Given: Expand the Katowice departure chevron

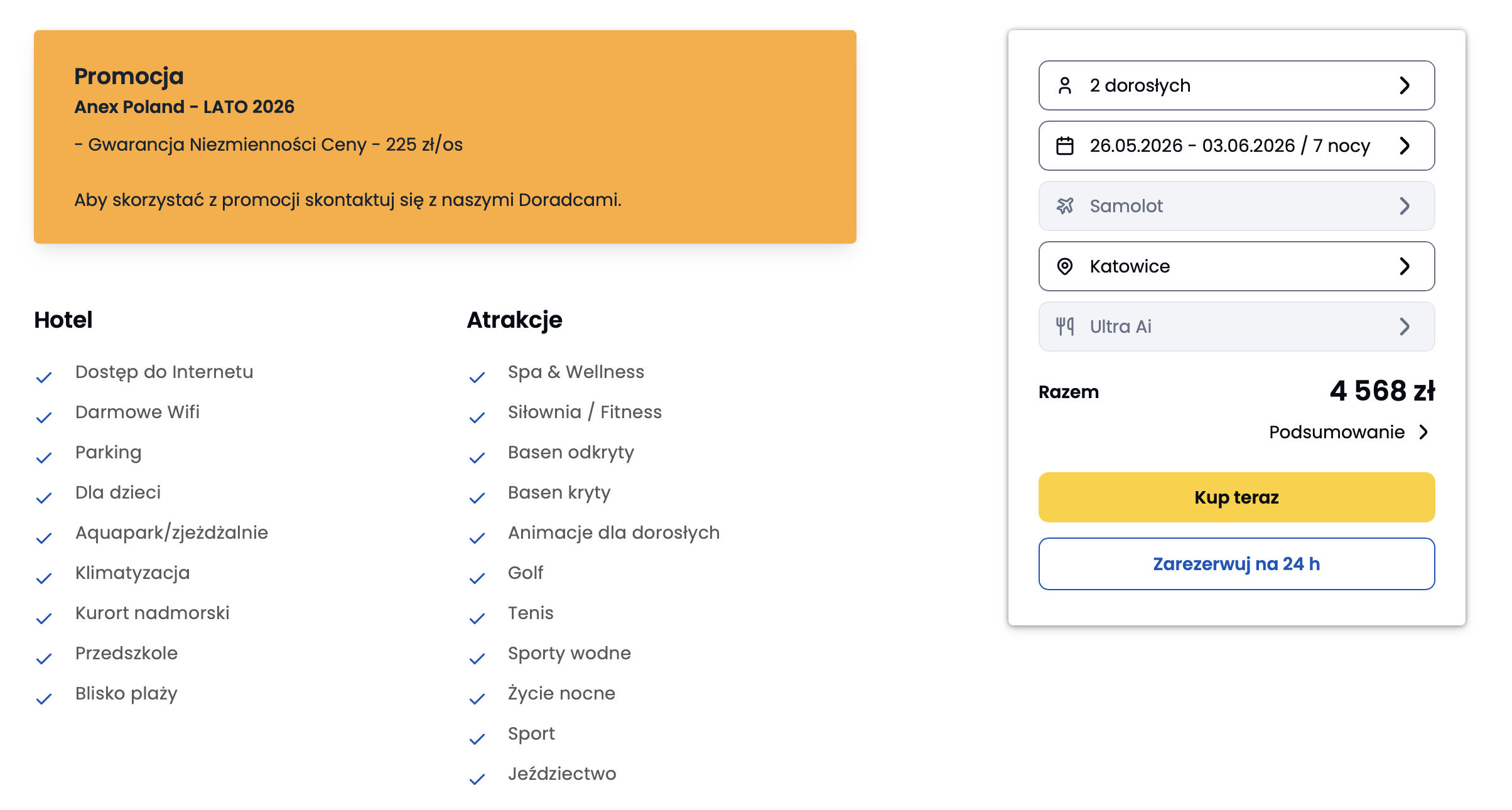Looking at the screenshot, I should 1405,266.
